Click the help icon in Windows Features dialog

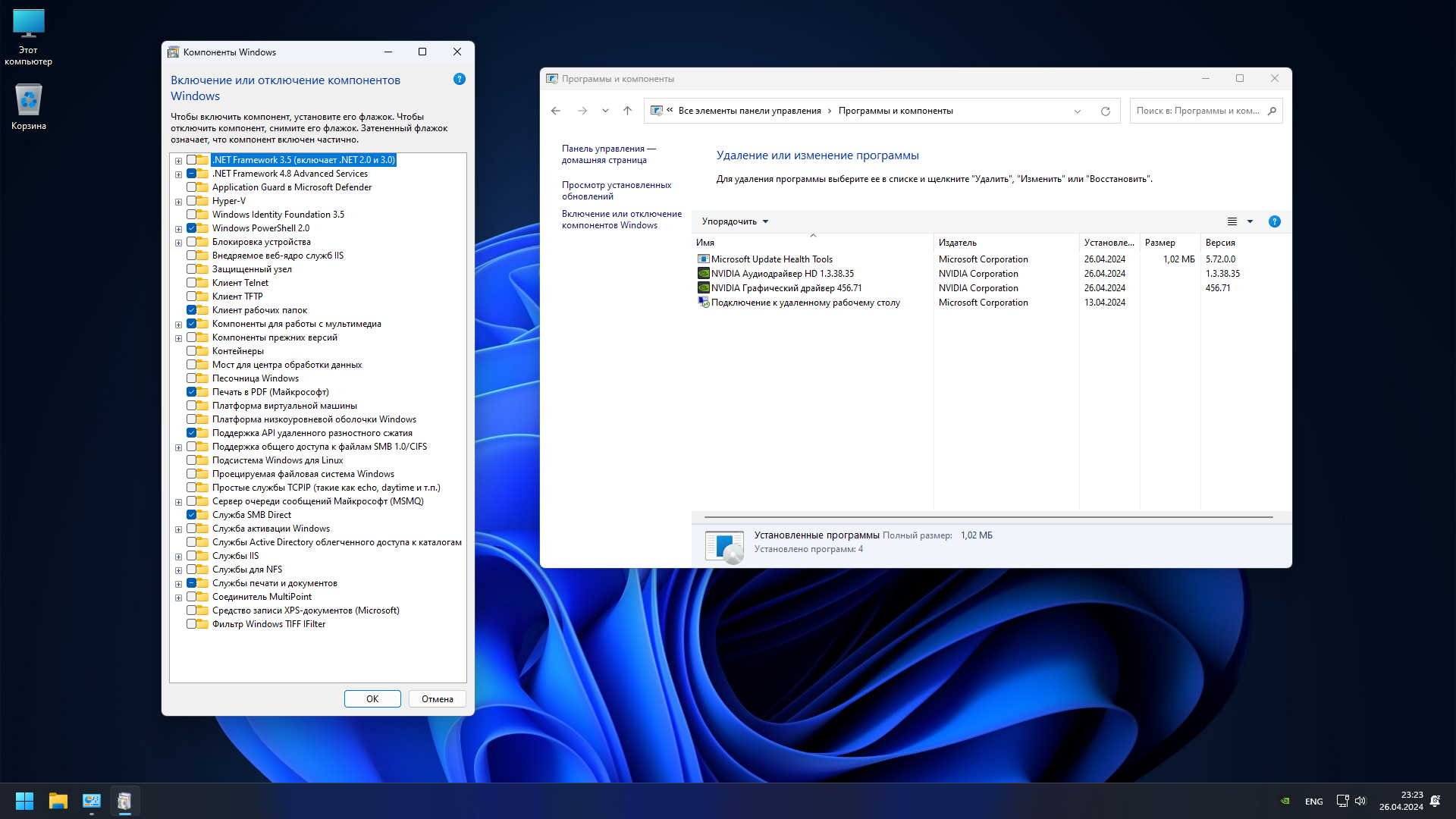[459, 79]
